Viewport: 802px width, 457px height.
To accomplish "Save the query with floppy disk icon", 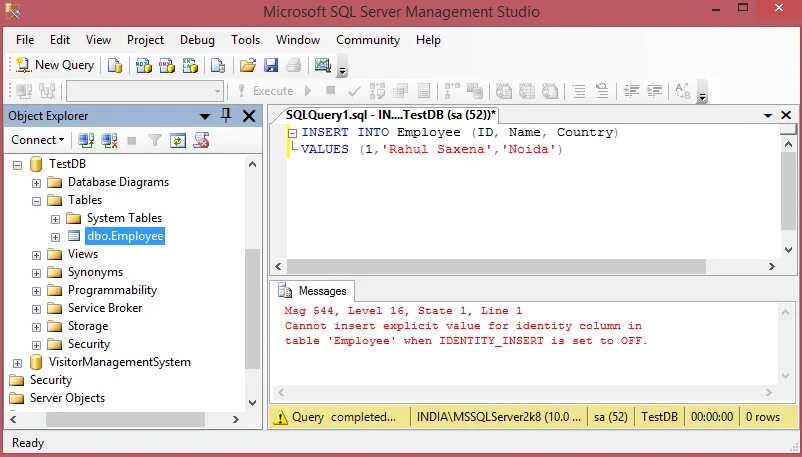I will 271,66.
